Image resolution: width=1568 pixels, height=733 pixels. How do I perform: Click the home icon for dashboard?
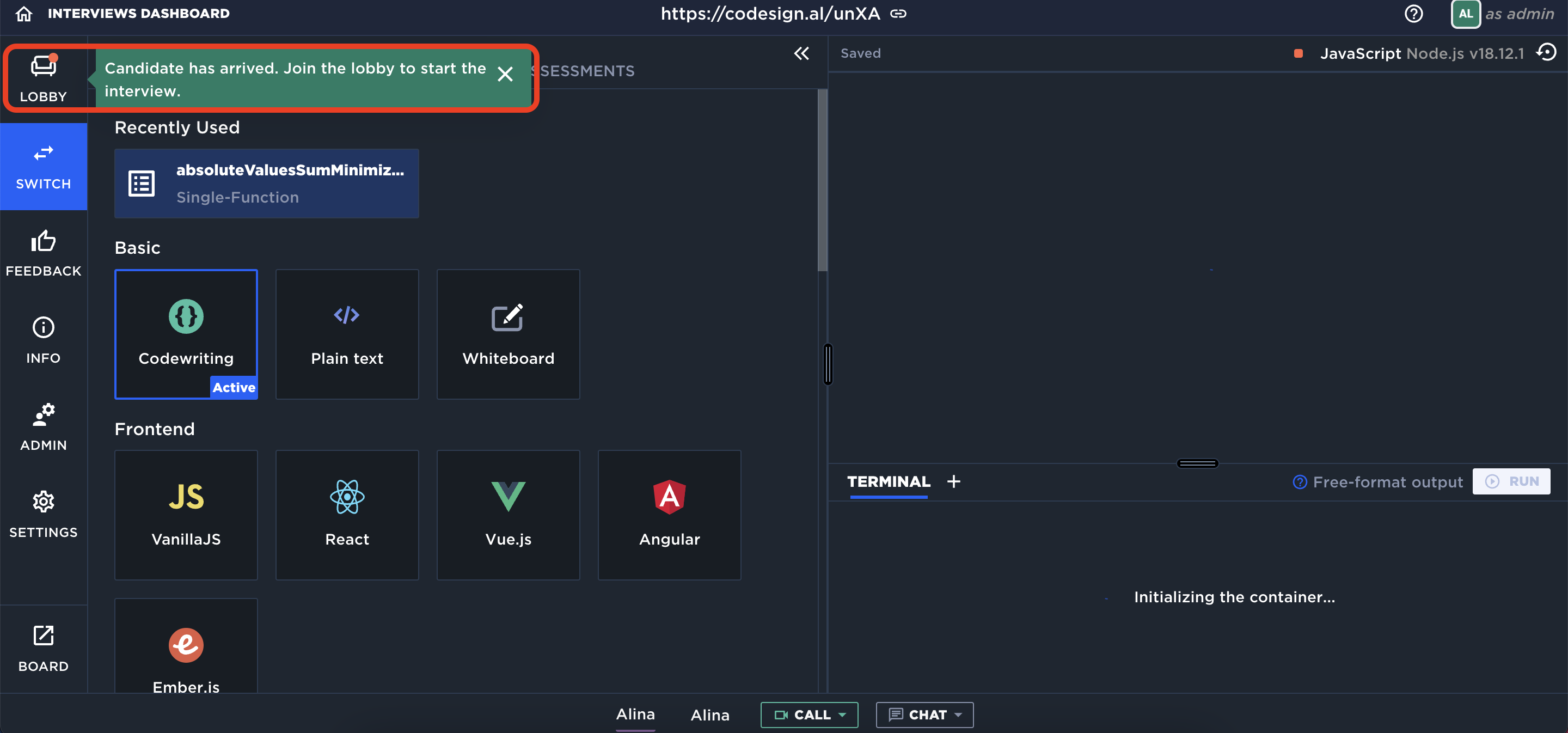coord(24,14)
